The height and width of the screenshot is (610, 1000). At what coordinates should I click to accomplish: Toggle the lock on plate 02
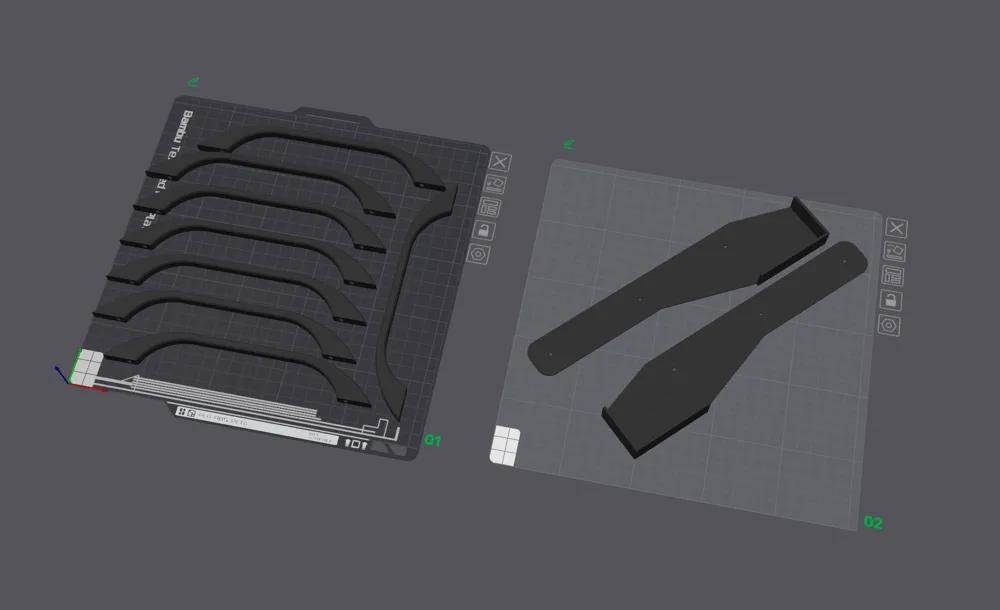pos(890,300)
